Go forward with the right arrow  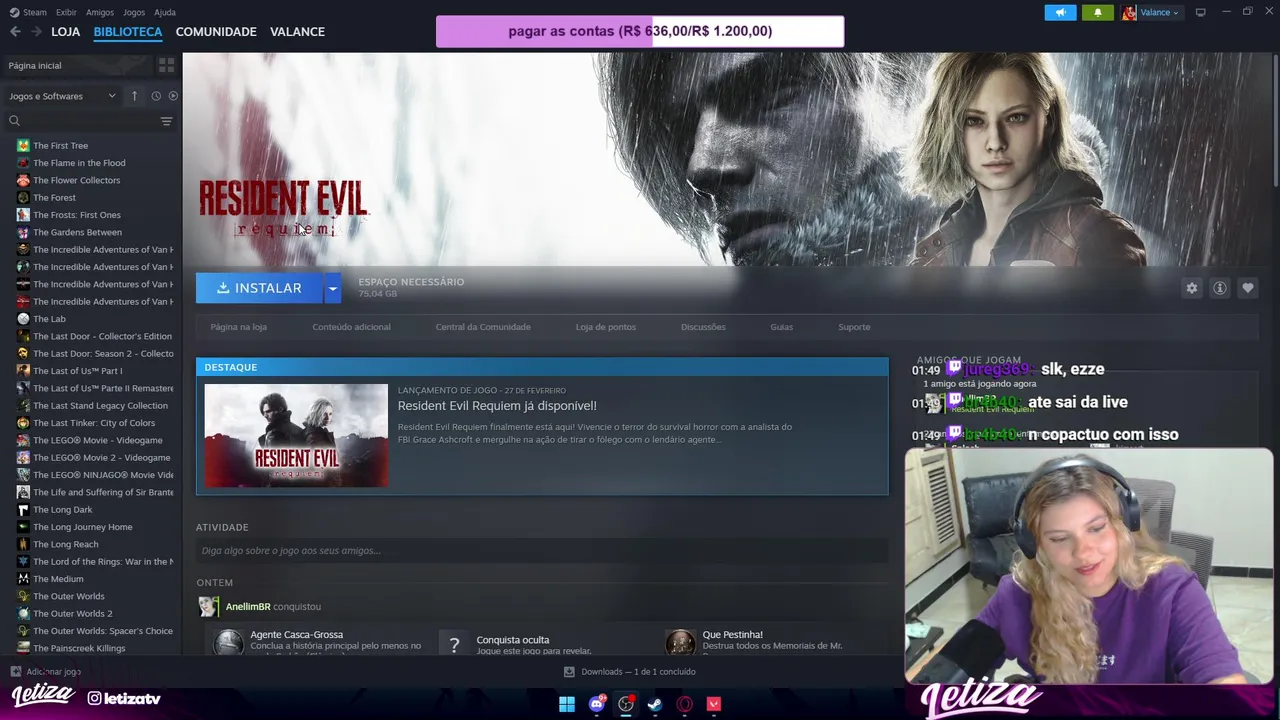(x=36, y=32)
